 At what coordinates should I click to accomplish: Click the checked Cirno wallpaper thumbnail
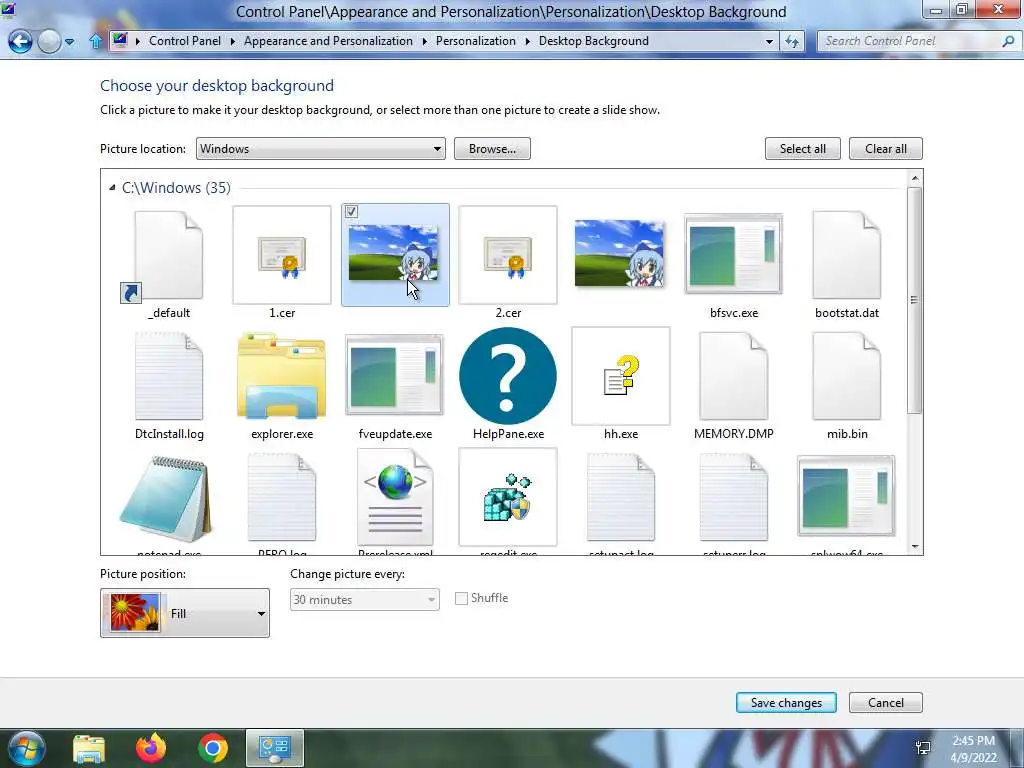tap(394, 255)
